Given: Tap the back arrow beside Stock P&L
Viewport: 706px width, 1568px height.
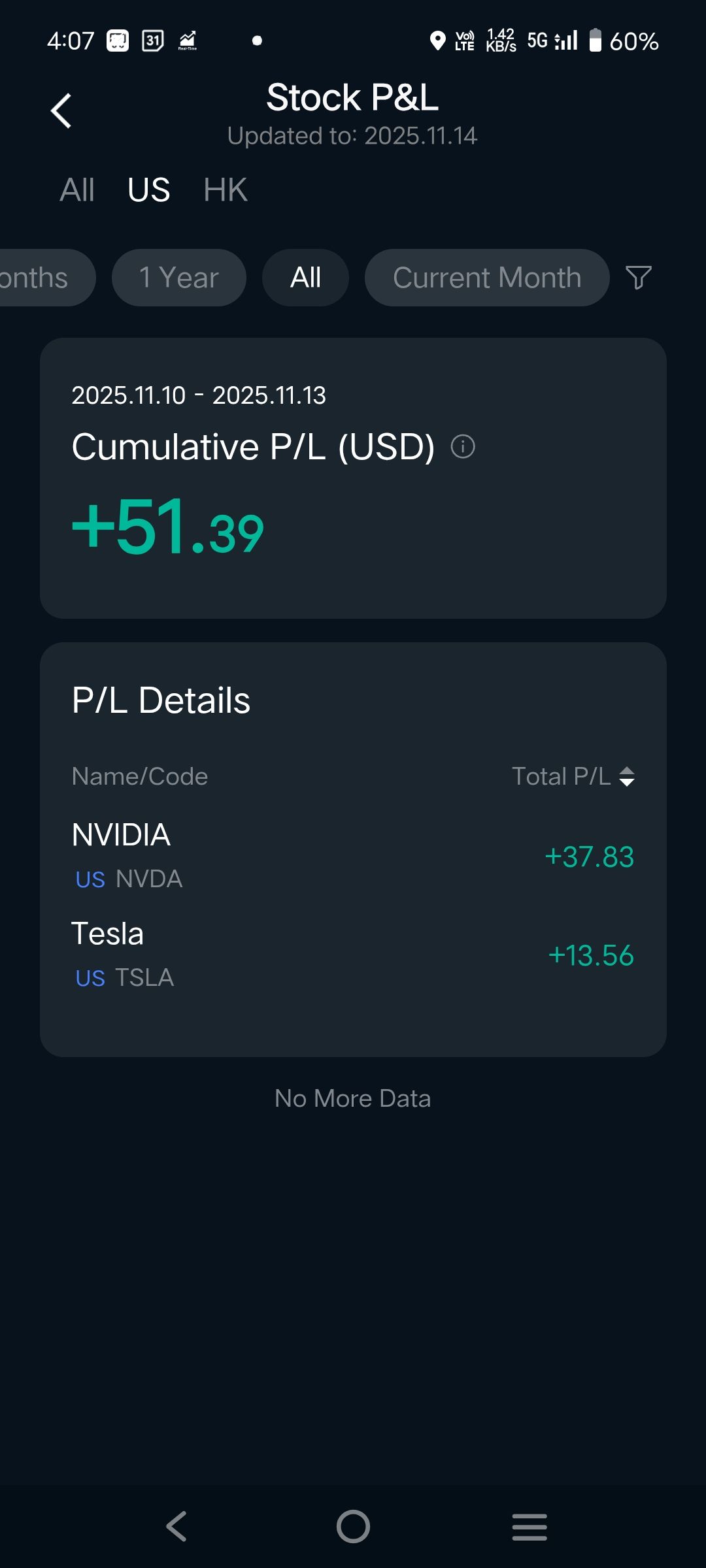Looking at the screenshot, I should 61,110.
